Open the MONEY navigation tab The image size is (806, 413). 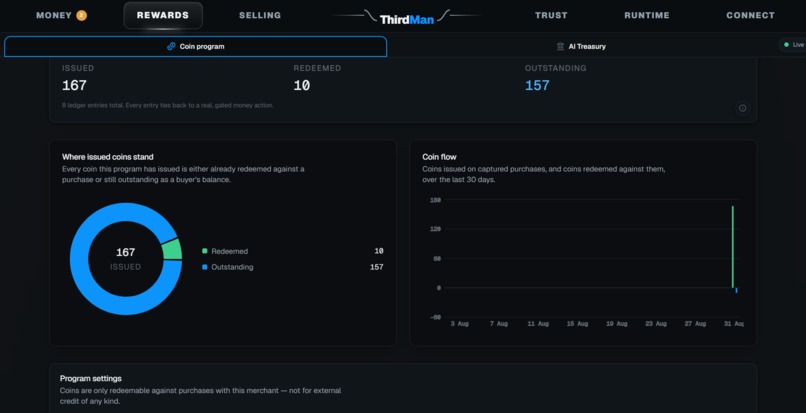pos(61,15)
